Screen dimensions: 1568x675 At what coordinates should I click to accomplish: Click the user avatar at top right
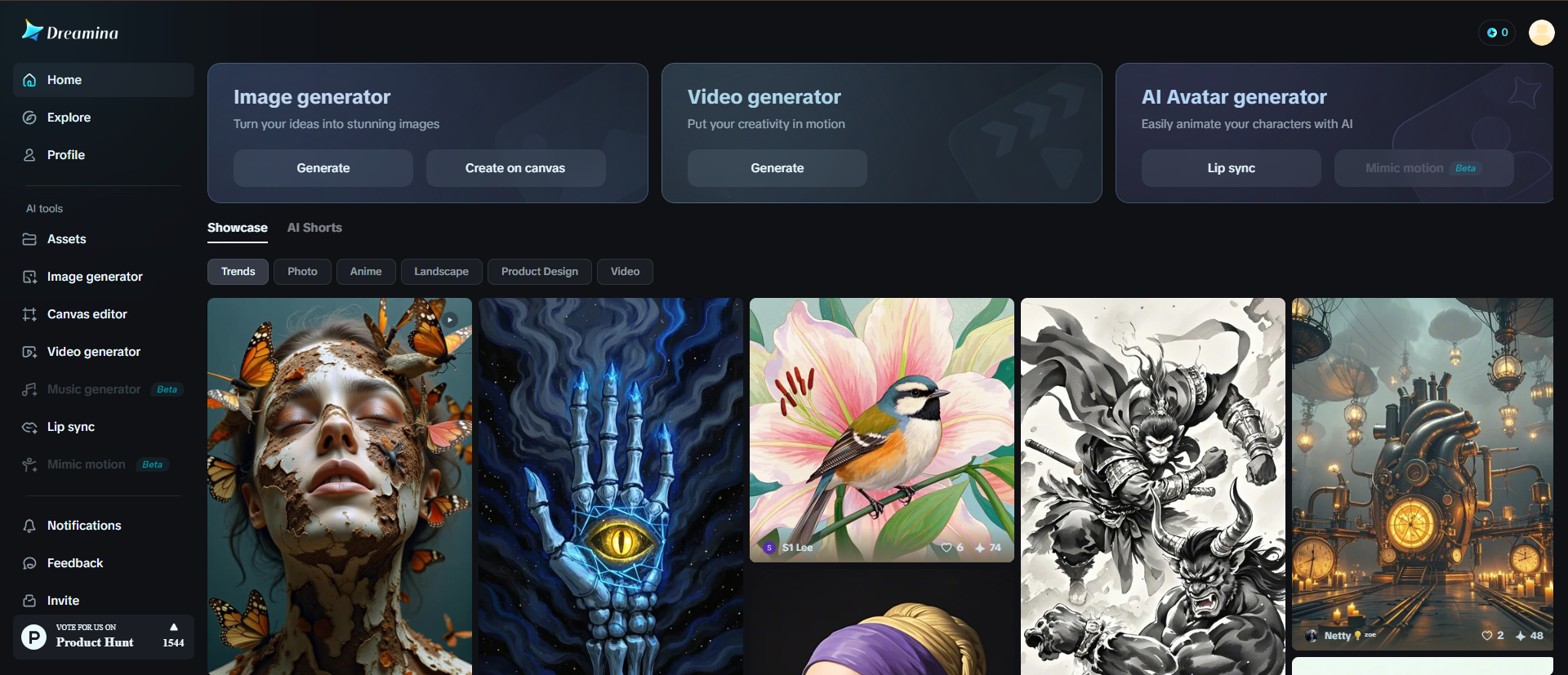click(1541, 33)
